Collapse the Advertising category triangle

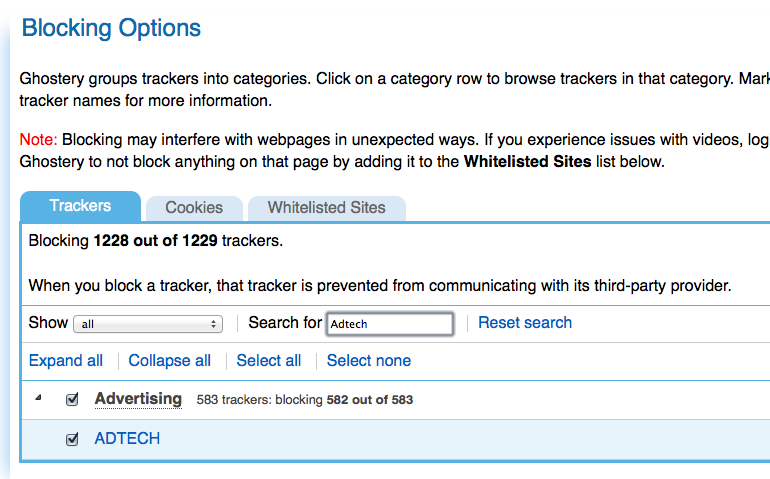tap(38, 398)
